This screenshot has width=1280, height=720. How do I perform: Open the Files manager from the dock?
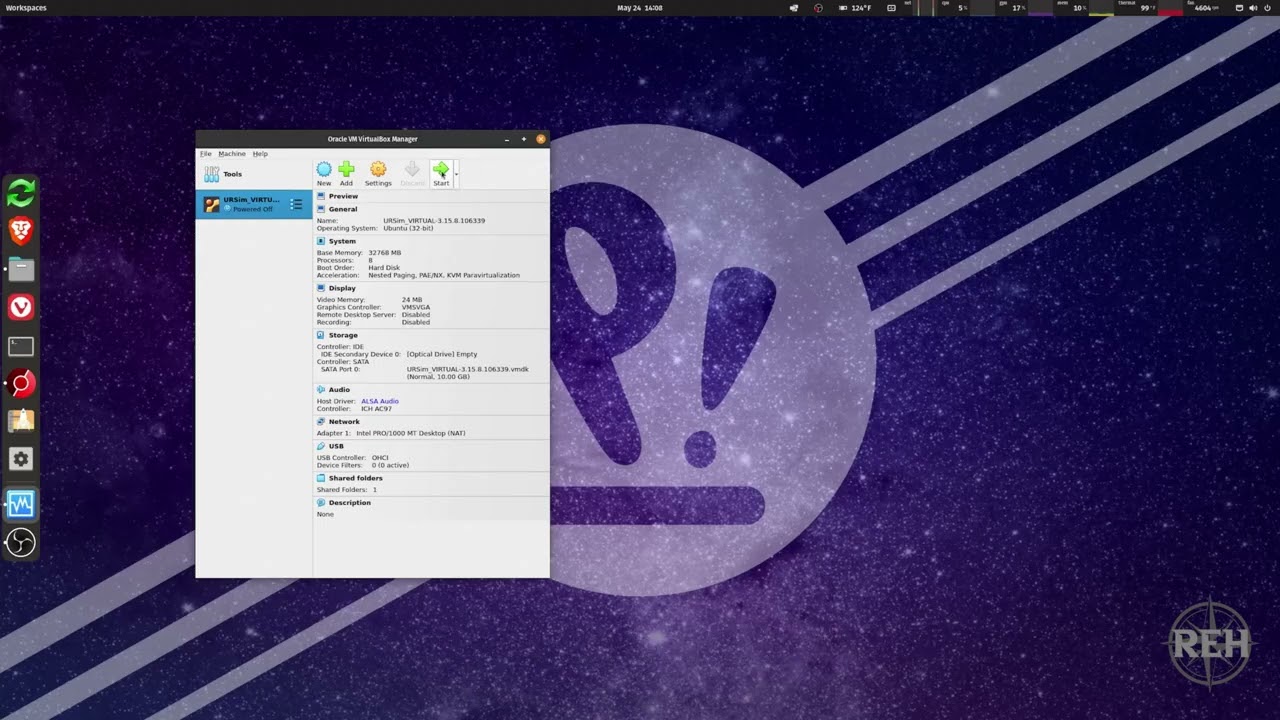tap(21, 269)
